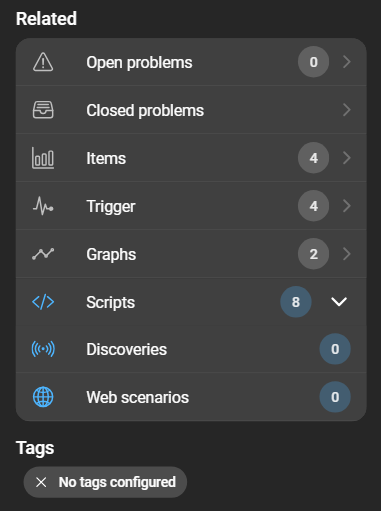Screen dimensions: 381x511
Task: Click the X on No tags configured chip
Action: [x=41, y=482]
